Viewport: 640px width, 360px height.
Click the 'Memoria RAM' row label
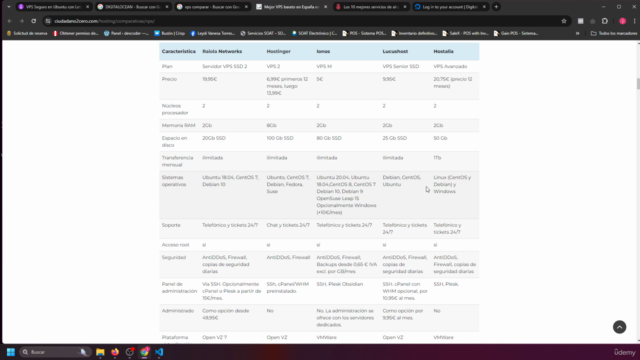point(178,125)
